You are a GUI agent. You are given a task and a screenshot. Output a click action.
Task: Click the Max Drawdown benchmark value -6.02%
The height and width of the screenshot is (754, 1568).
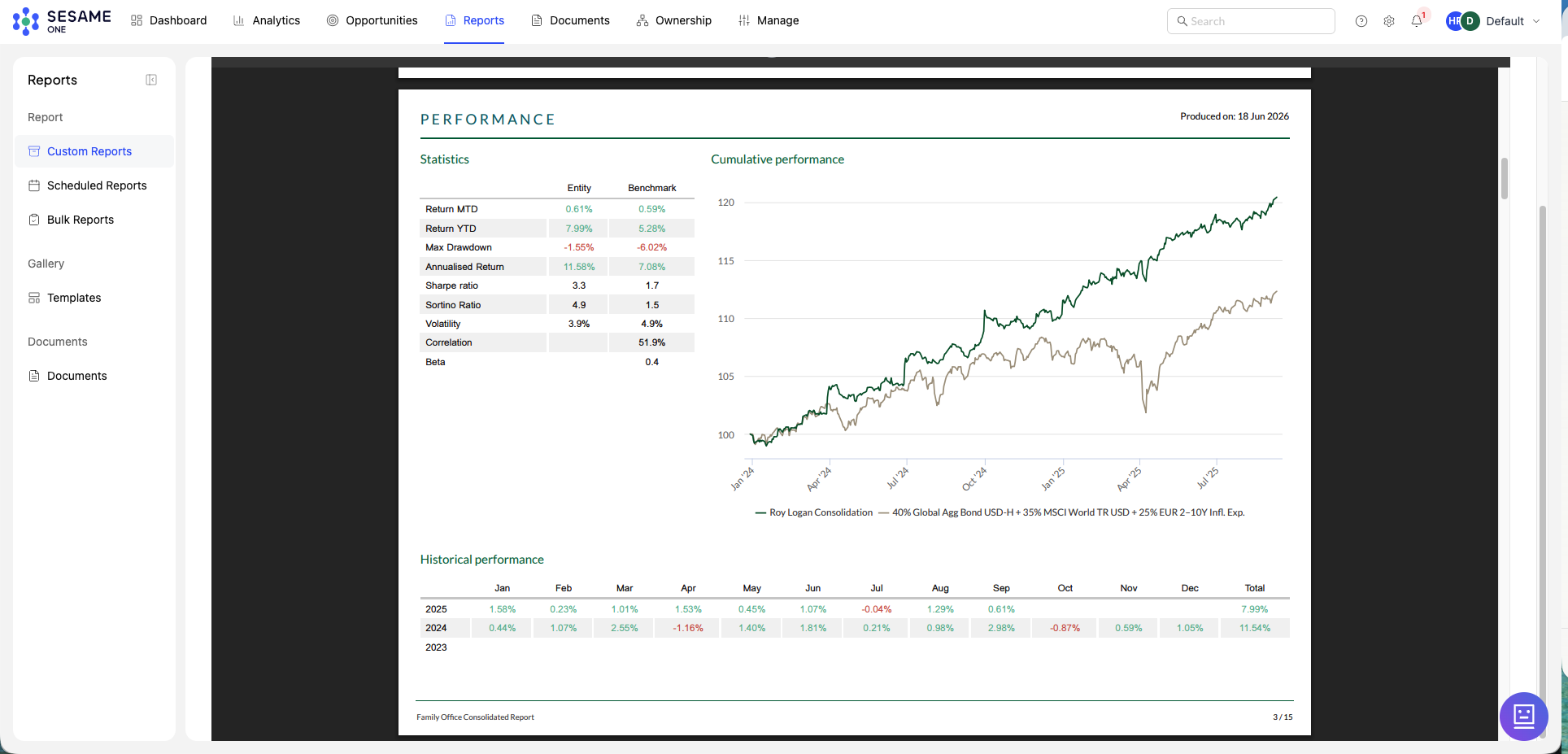point(651,247)
